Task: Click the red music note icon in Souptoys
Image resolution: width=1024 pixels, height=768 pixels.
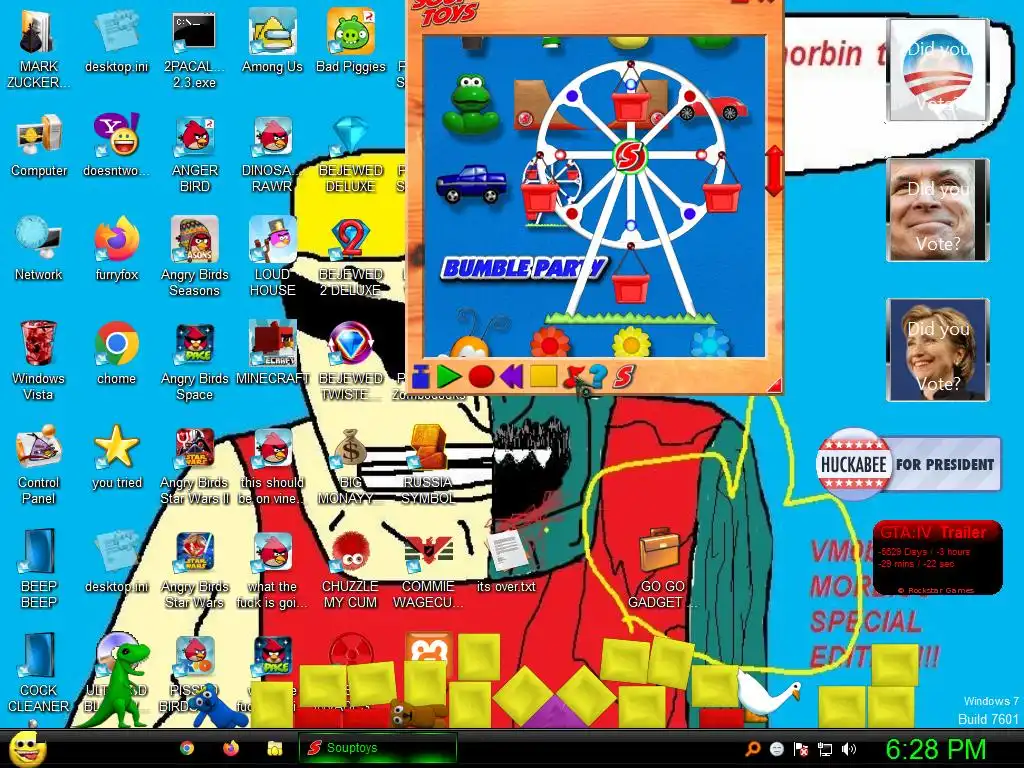Action: coord(573,376)
